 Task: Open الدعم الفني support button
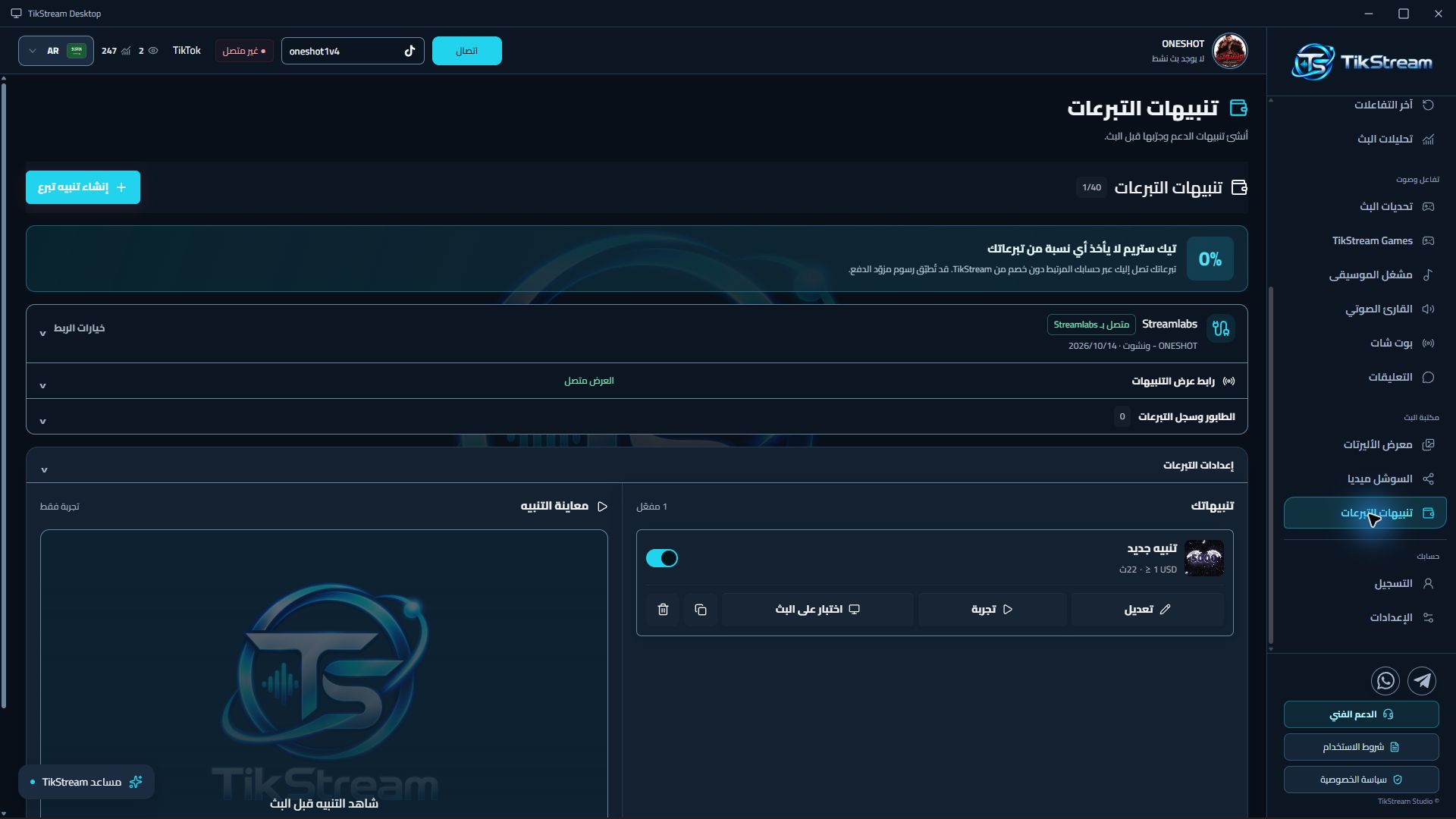(1361, 714)
